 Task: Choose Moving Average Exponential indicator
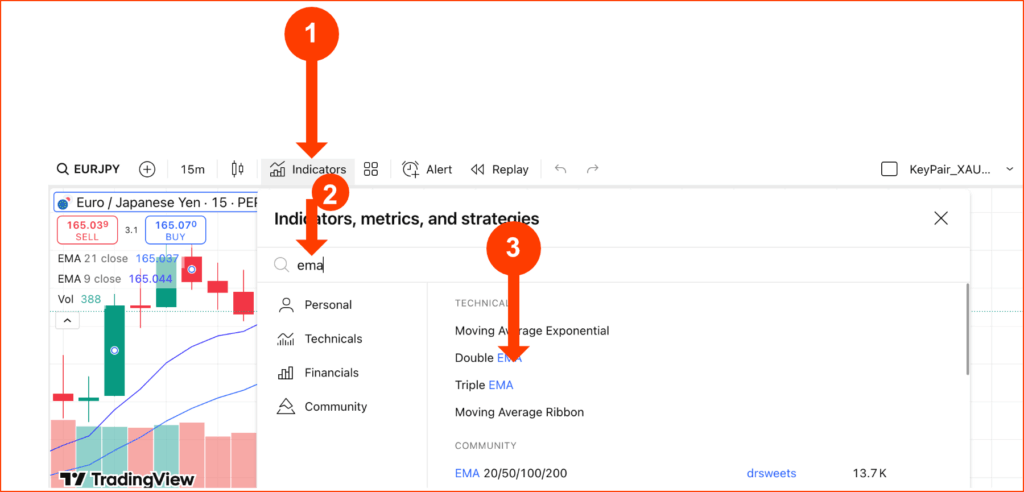532,331
